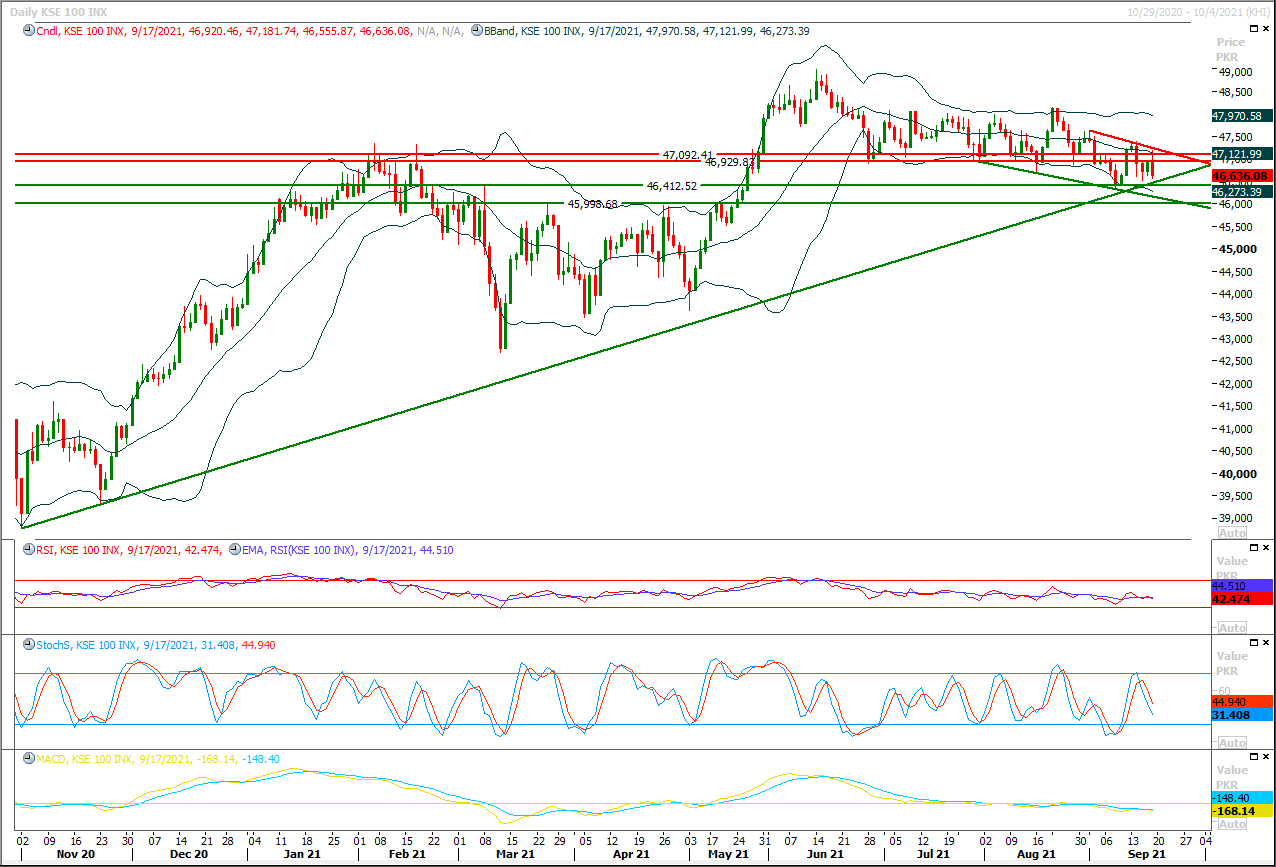The image size is (1276, 867).
Task: Click the -148.40 MACD signal value tag
Action: tap(1241, 798)
